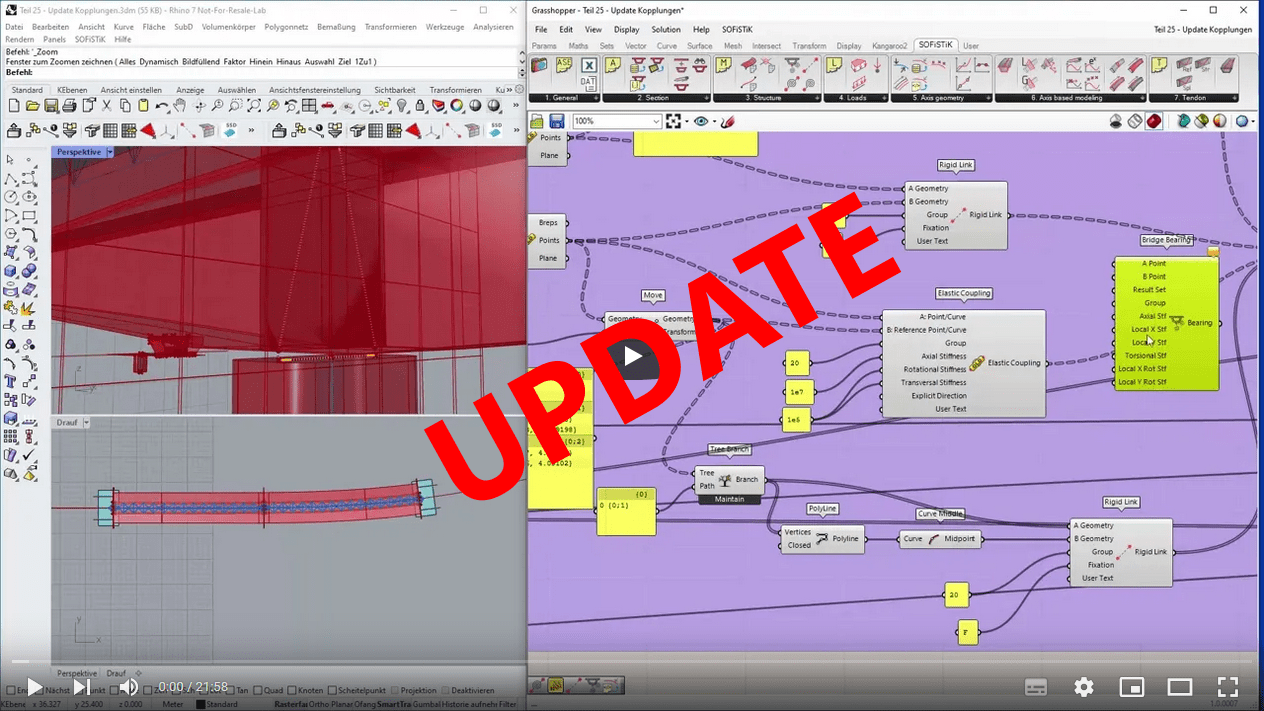Click the Ansicht einstellen toolbar tab in Rhino
1264x711 pixels.
pyautogui.click(x=131, y=90)
